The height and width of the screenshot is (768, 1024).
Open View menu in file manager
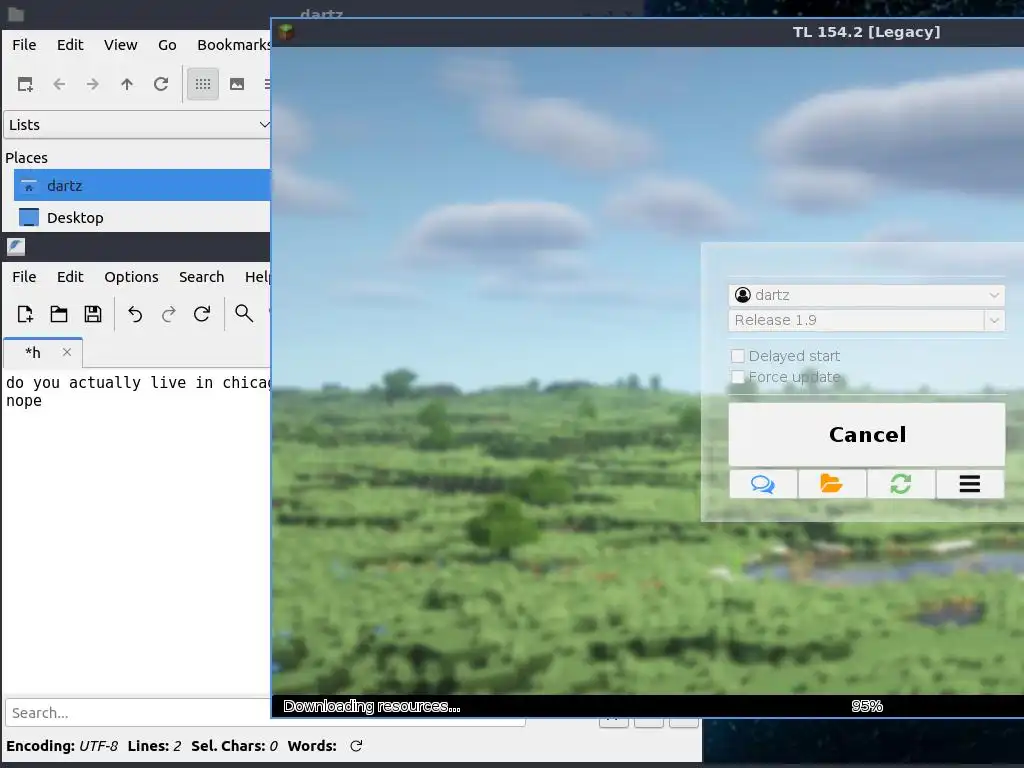tap(120, 45)
